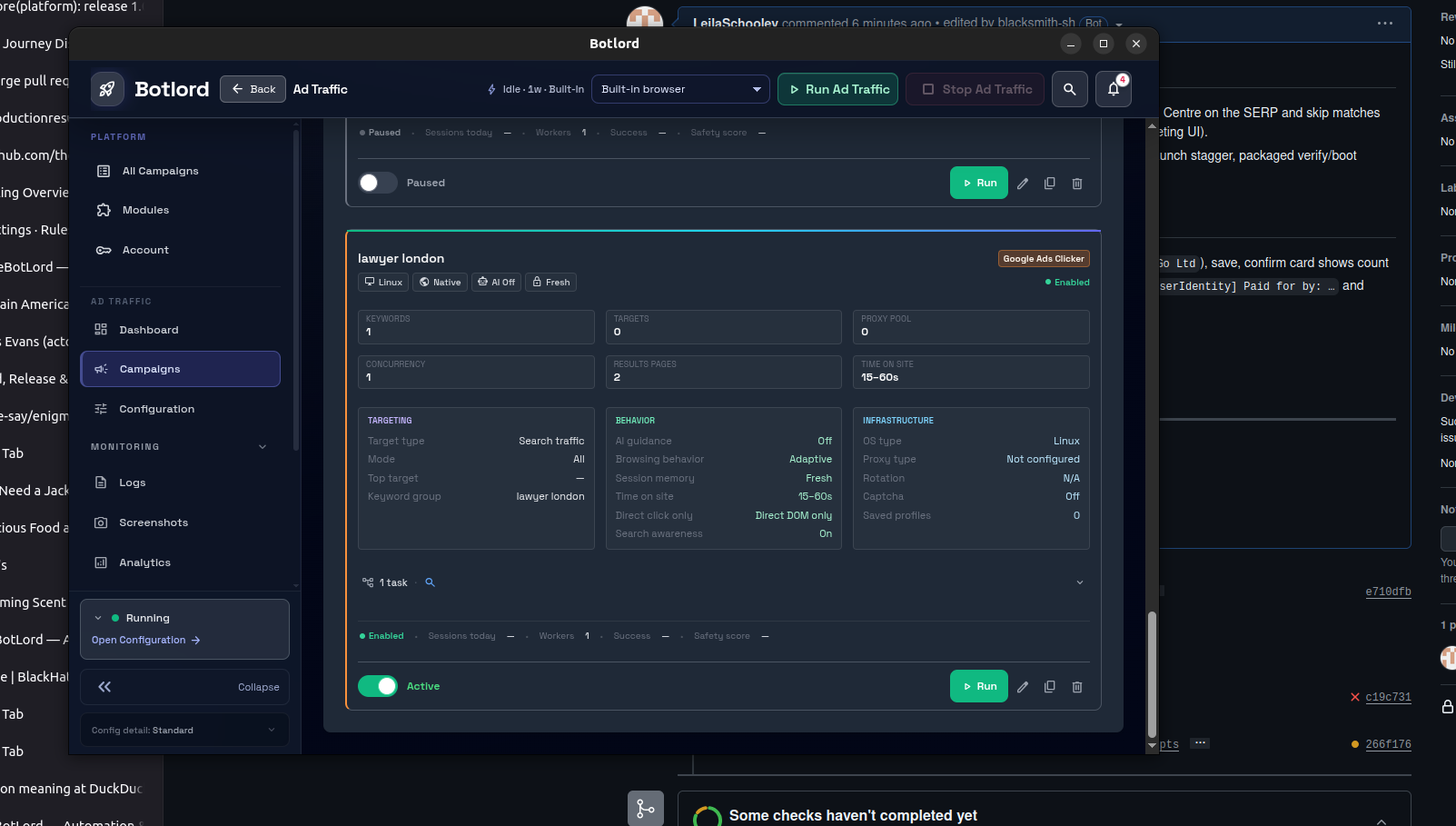This screenshot has width=1456, height=826.
Task: Duplicate the lawyer london campaign
Action: coord(1050,687)
